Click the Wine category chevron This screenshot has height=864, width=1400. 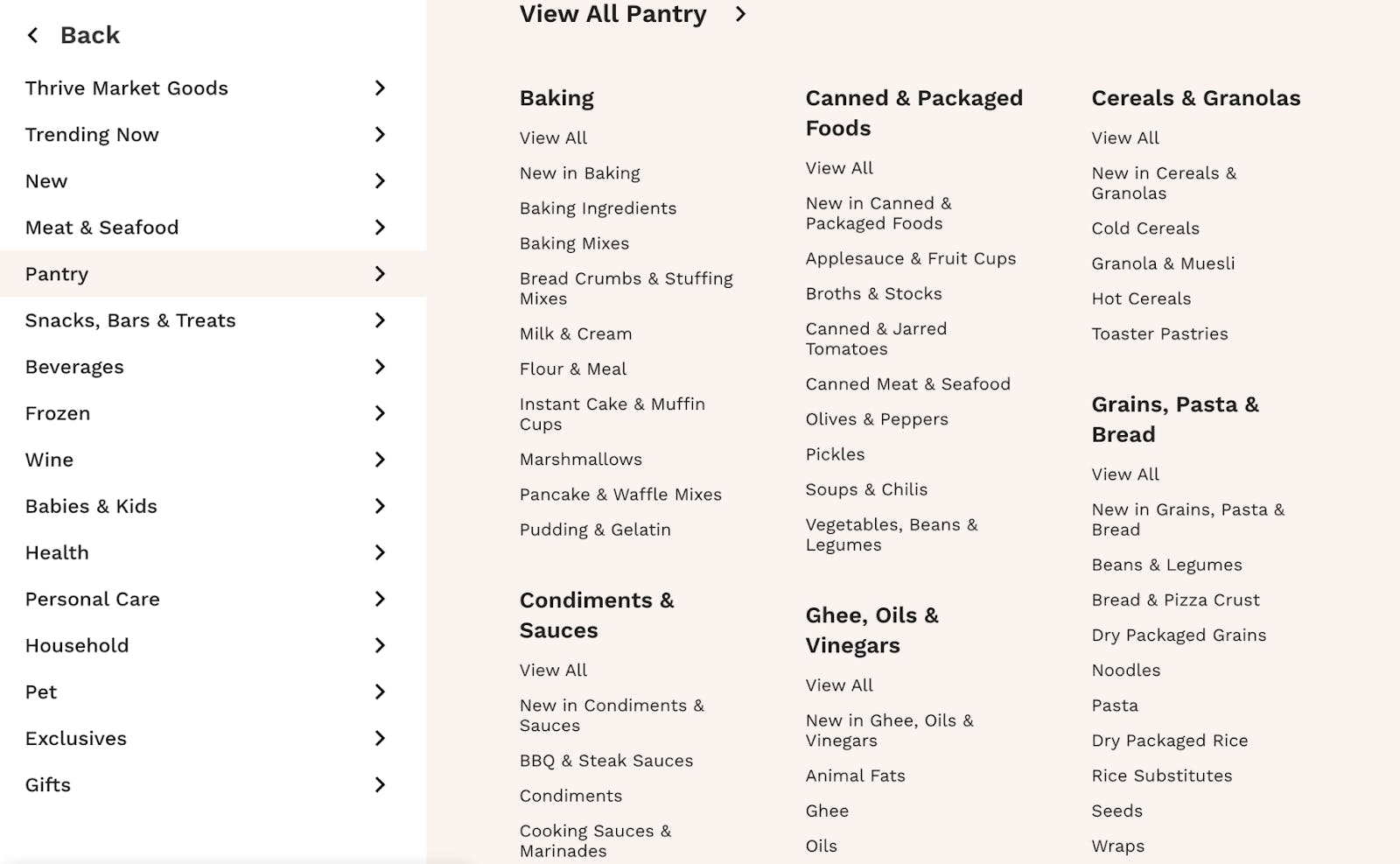[380, 460]
